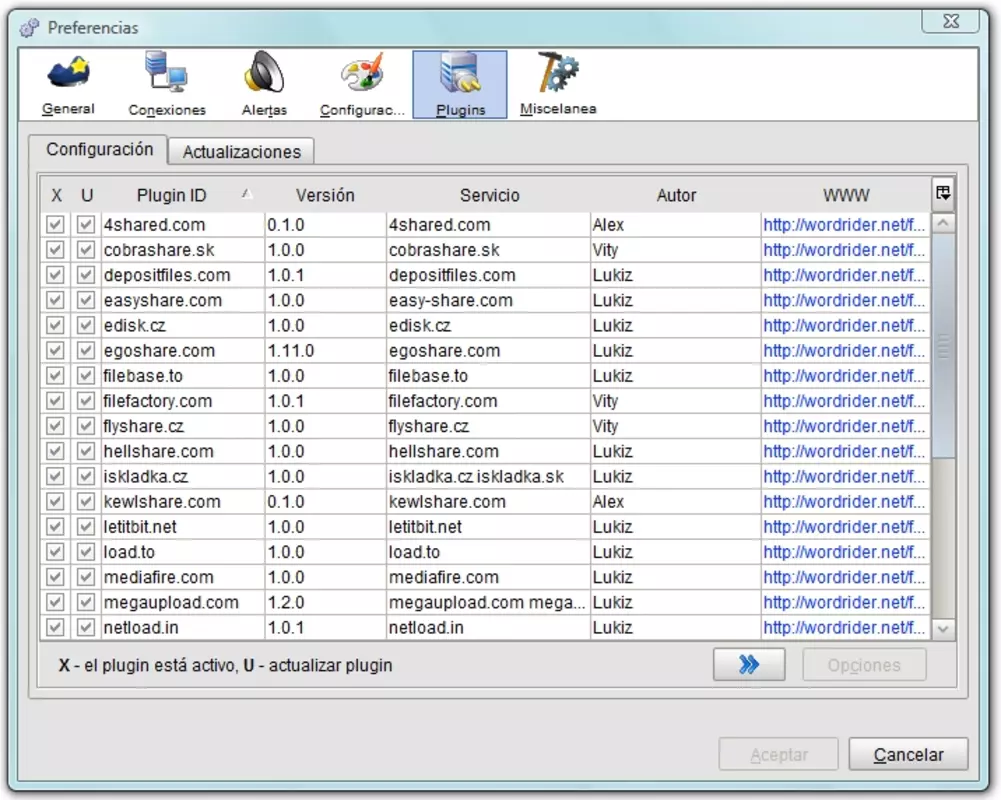Sort table by Autor column header
This screenshot has width=1001, height=800.
[676, 195]
